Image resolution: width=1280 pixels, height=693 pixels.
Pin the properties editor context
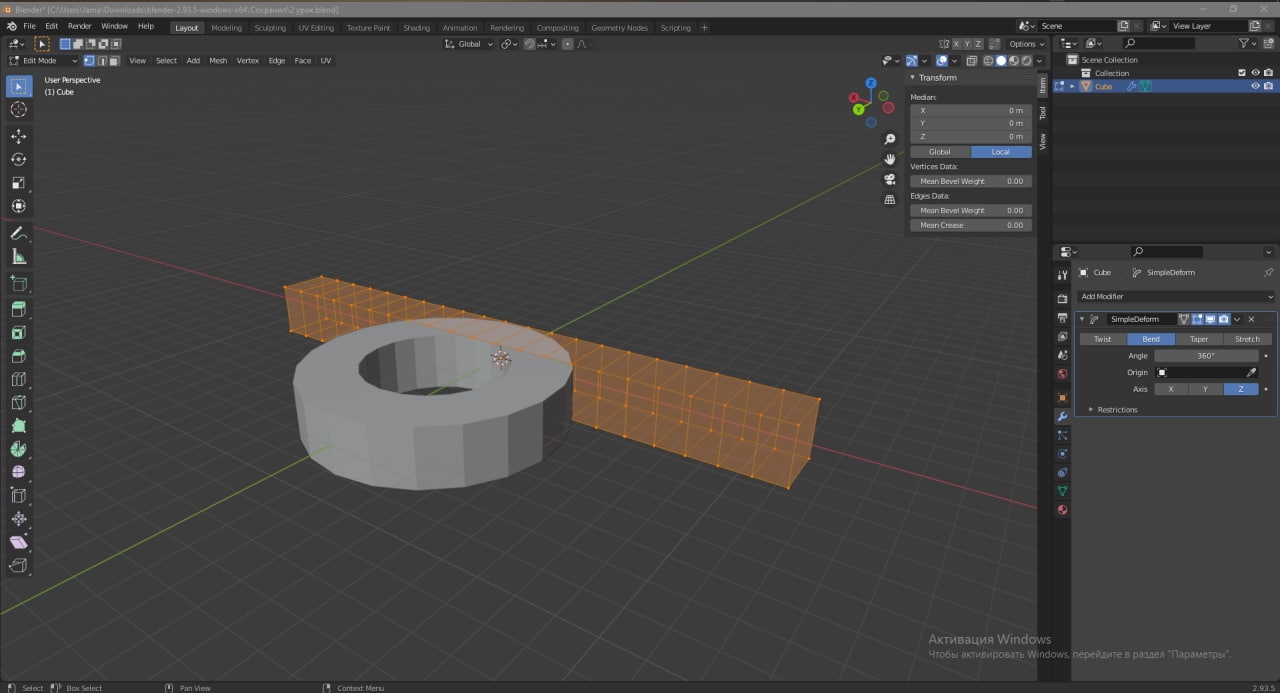pos(1268,272)
